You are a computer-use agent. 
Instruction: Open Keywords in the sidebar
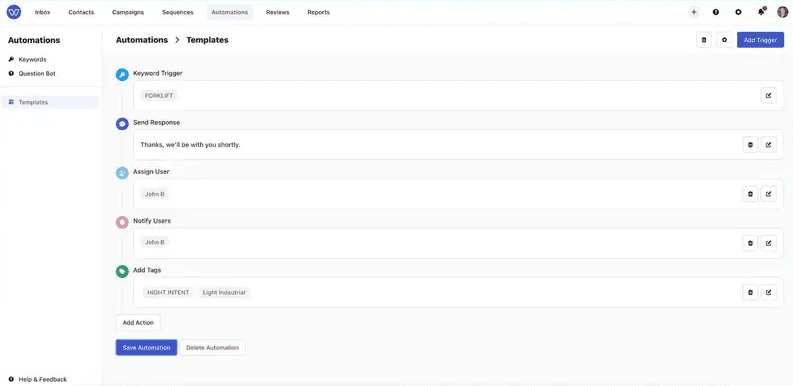tap(32, 59)
